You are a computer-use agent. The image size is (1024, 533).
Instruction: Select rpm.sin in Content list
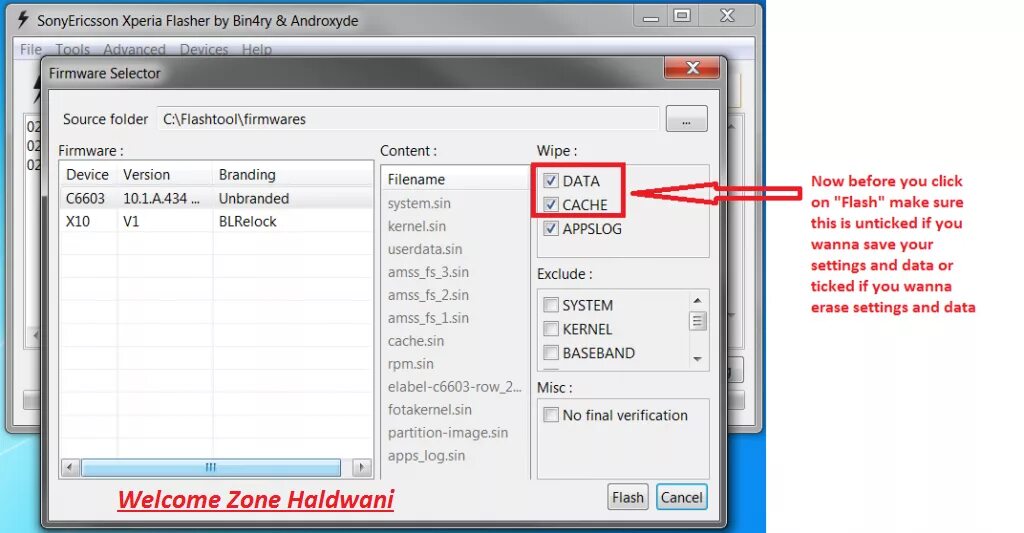[410, 364]
